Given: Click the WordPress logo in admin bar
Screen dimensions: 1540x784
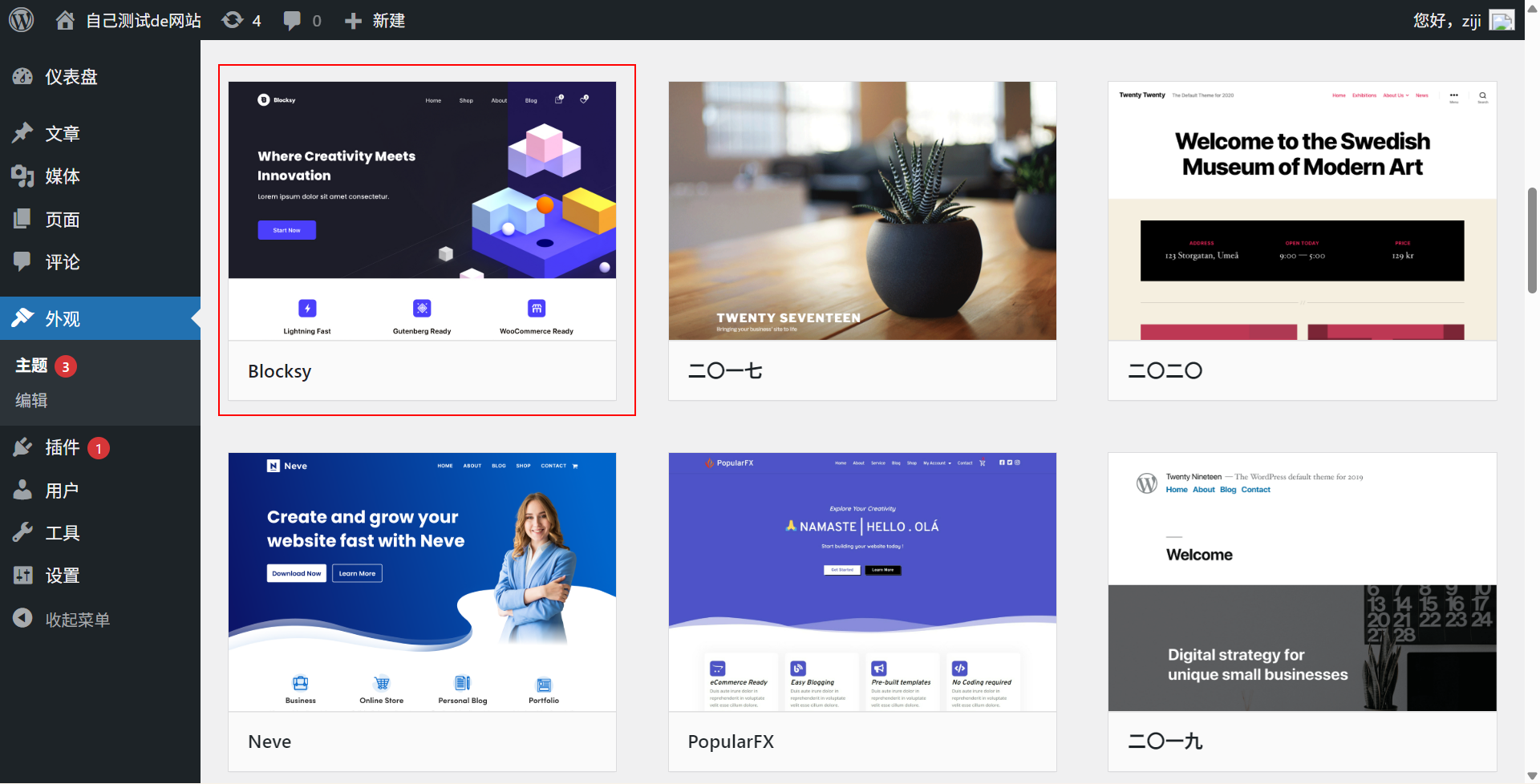Looking at the screenshot, I should pyautogui.click(x=22, y=20).
